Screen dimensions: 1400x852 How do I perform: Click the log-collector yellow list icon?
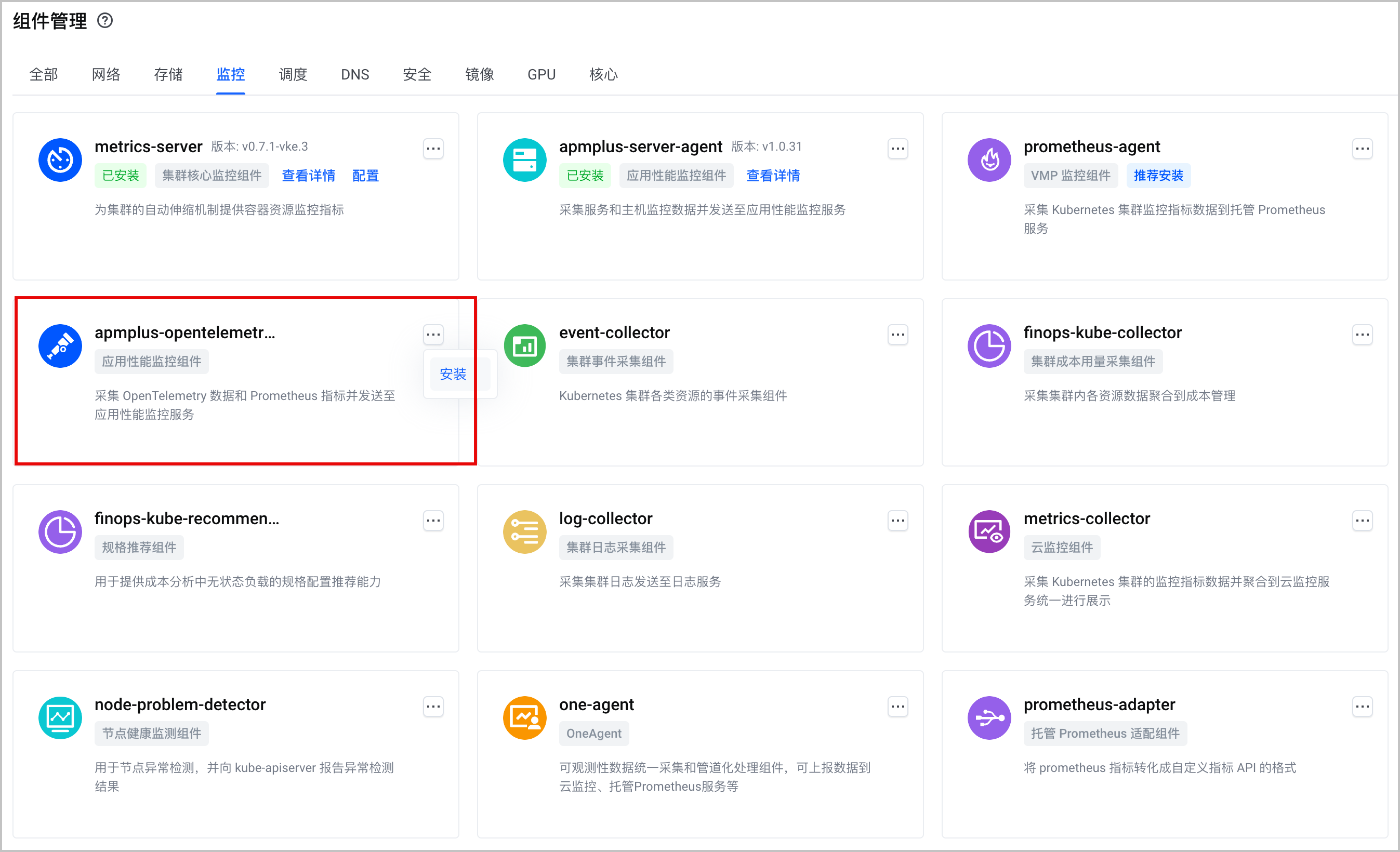click(524, 531)
